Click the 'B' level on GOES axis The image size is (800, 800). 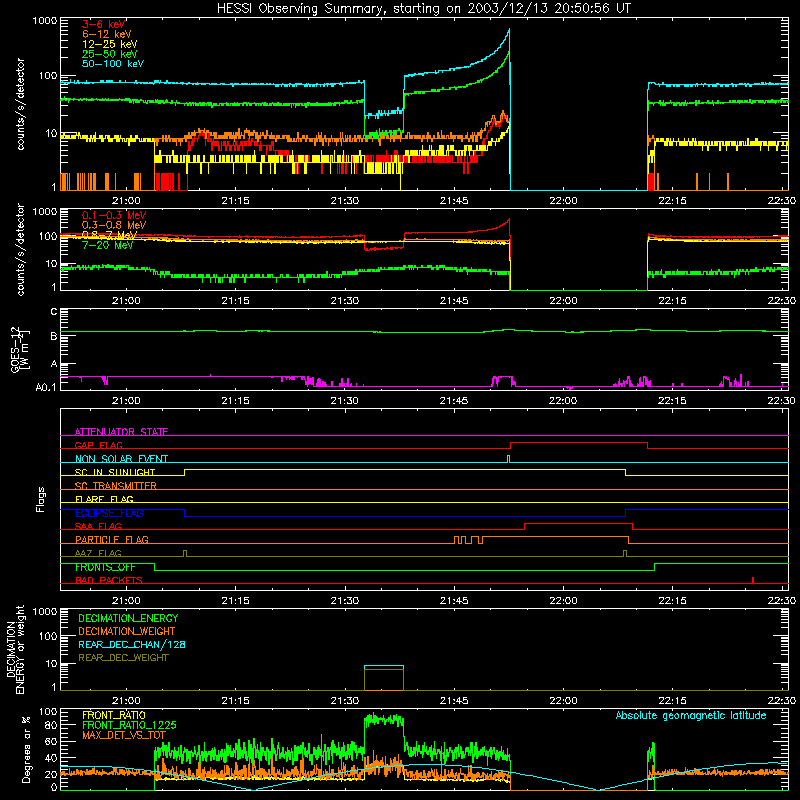[54, 336]
